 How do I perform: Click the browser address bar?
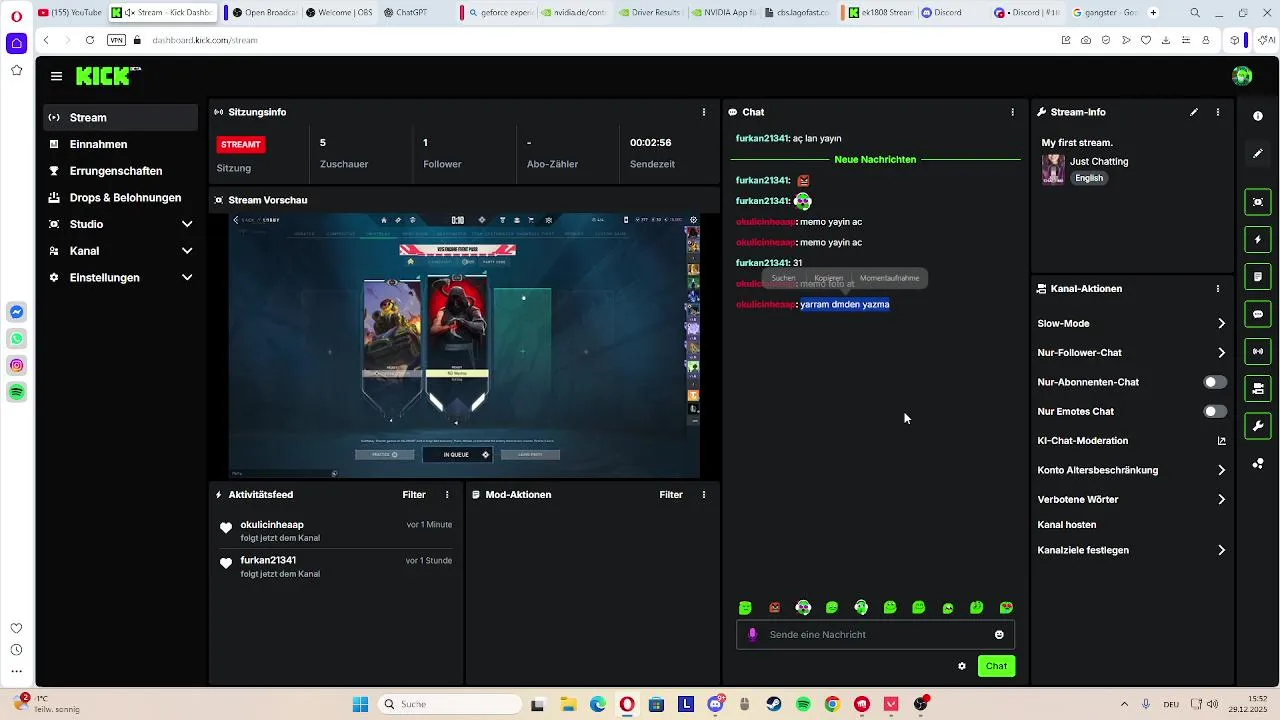point(600,40)
